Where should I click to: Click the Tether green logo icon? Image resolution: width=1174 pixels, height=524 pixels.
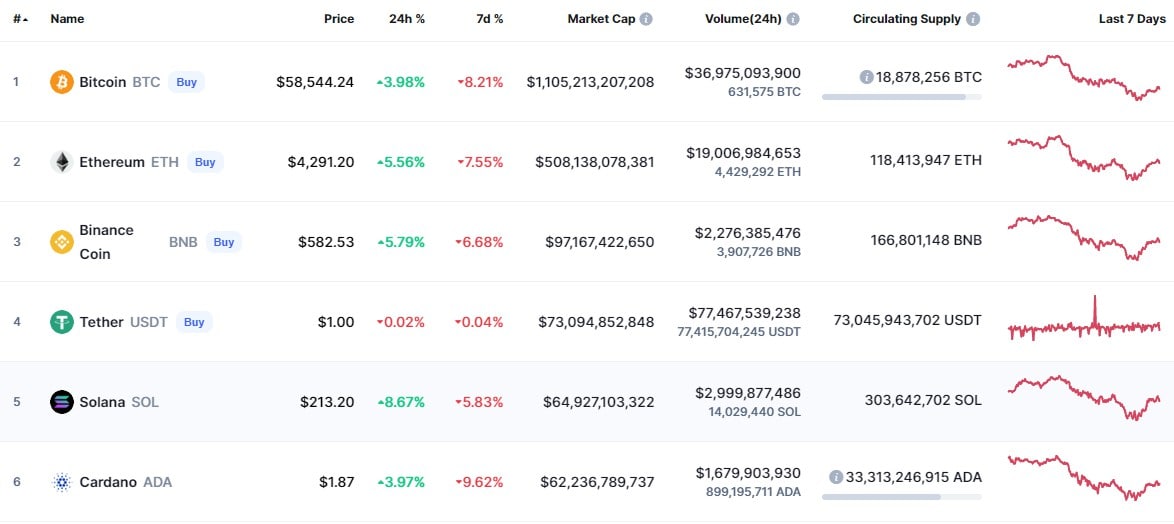(x=61, y=322)
